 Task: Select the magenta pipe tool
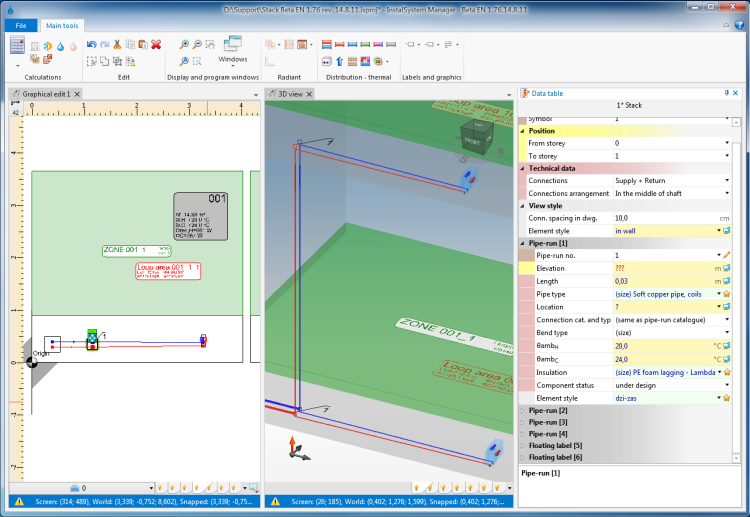tap(378, 44)
